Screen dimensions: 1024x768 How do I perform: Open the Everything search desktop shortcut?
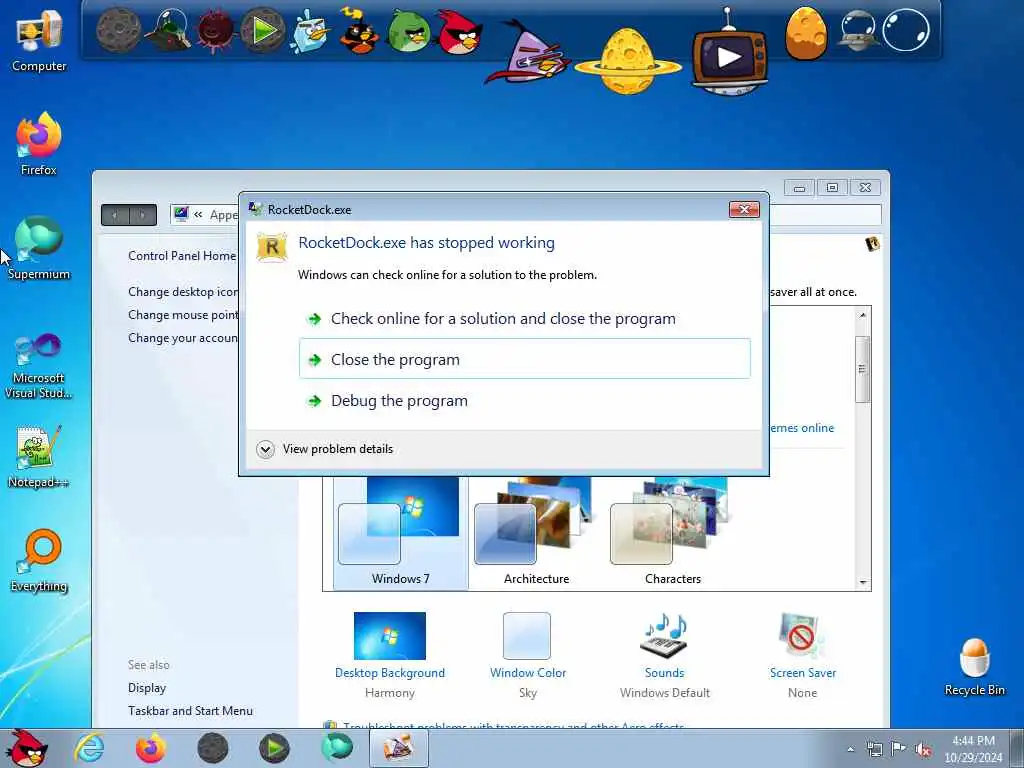coord(39,560)
